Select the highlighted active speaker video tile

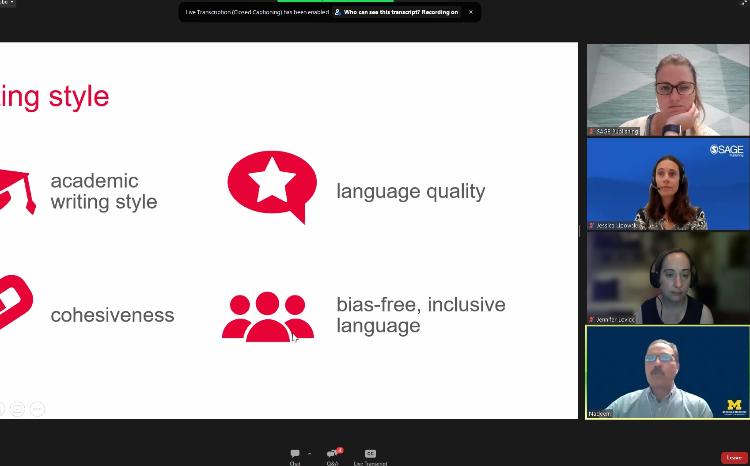[x=667, y=372]
